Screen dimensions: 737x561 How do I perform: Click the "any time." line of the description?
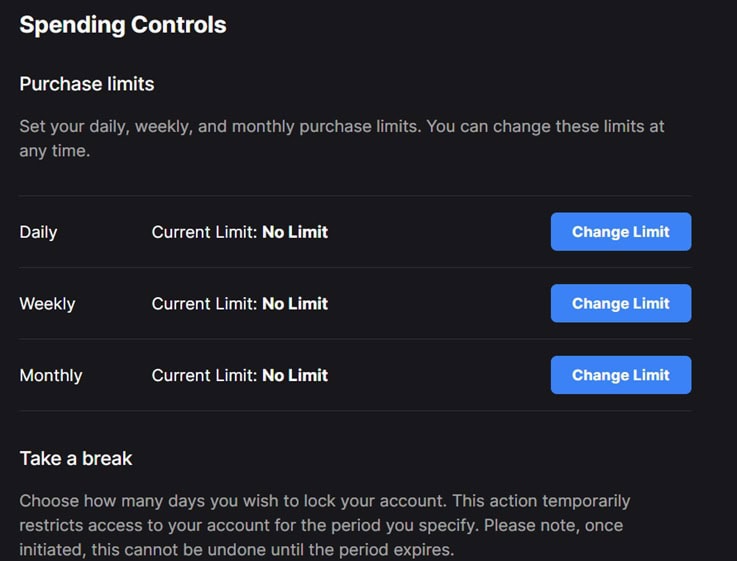pyautogui.click(x=55, y=151)
